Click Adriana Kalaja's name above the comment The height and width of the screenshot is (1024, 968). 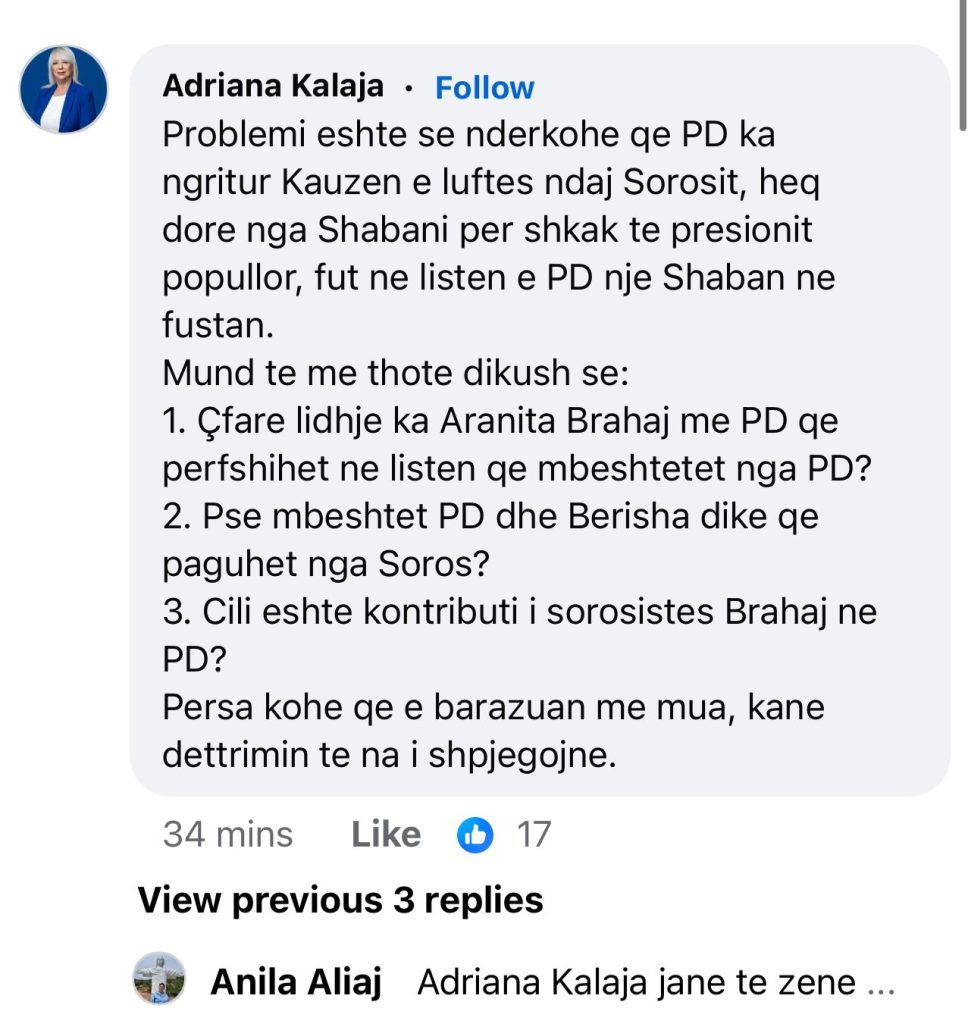click(273, 87)
